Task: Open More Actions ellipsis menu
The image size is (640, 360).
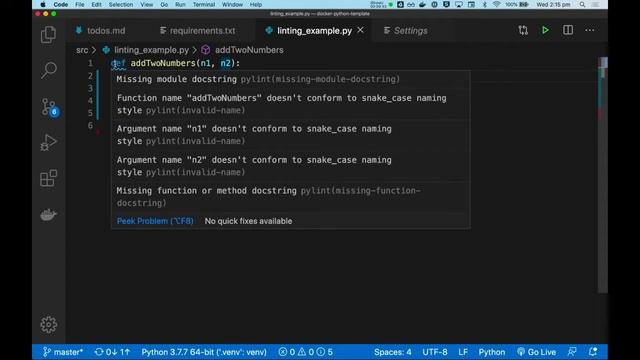Action: [x=589, y=30]
